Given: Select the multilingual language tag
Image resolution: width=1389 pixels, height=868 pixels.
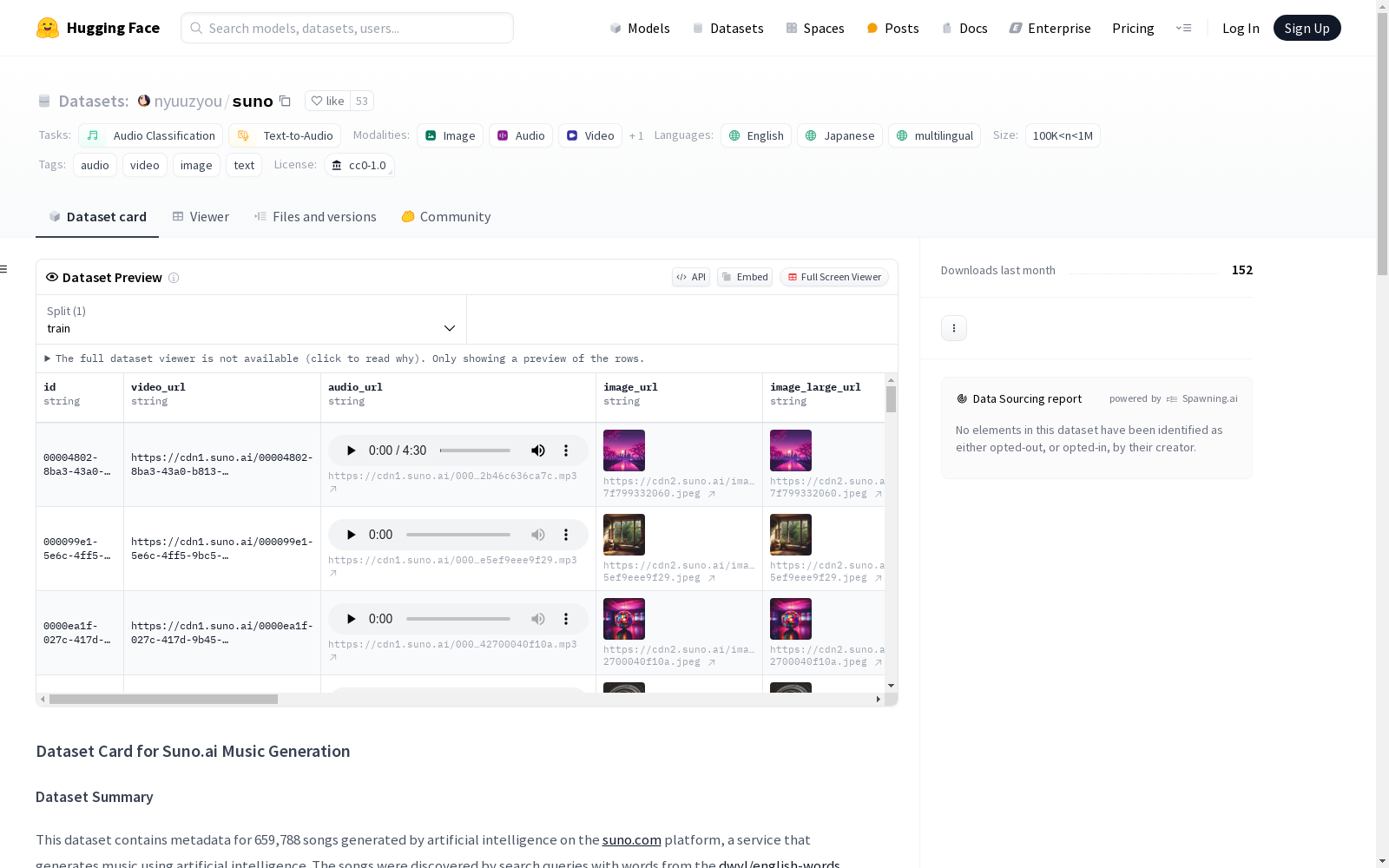Looking at the screenshot, I should (x=934, y=135).
